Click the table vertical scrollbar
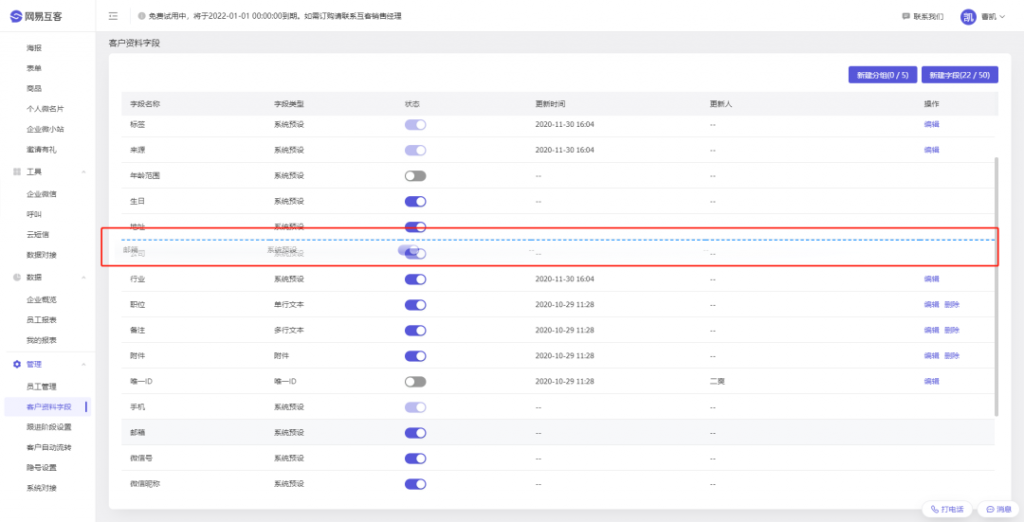Image resolution: width=1024 pixels, height=522 pixels. (996, 285)
